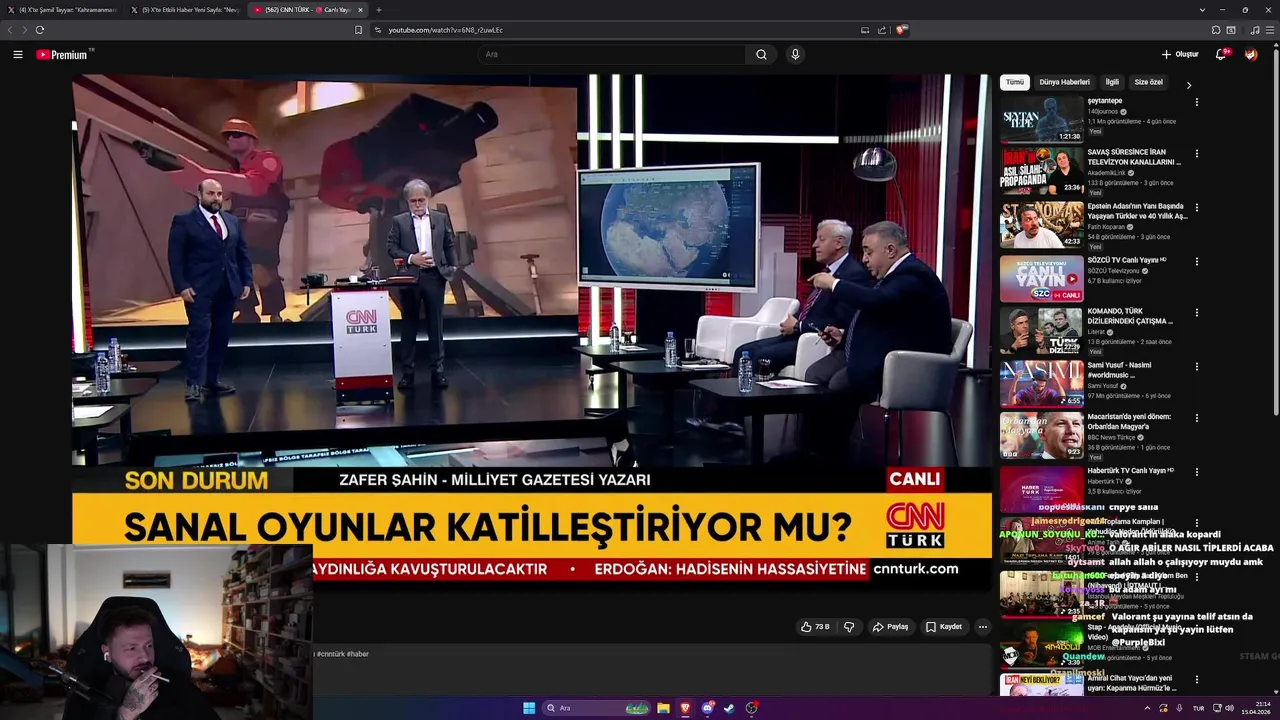Open Discord from the taskbar
Viewport: 1280px width, 720px height.
tap(707, 708)
